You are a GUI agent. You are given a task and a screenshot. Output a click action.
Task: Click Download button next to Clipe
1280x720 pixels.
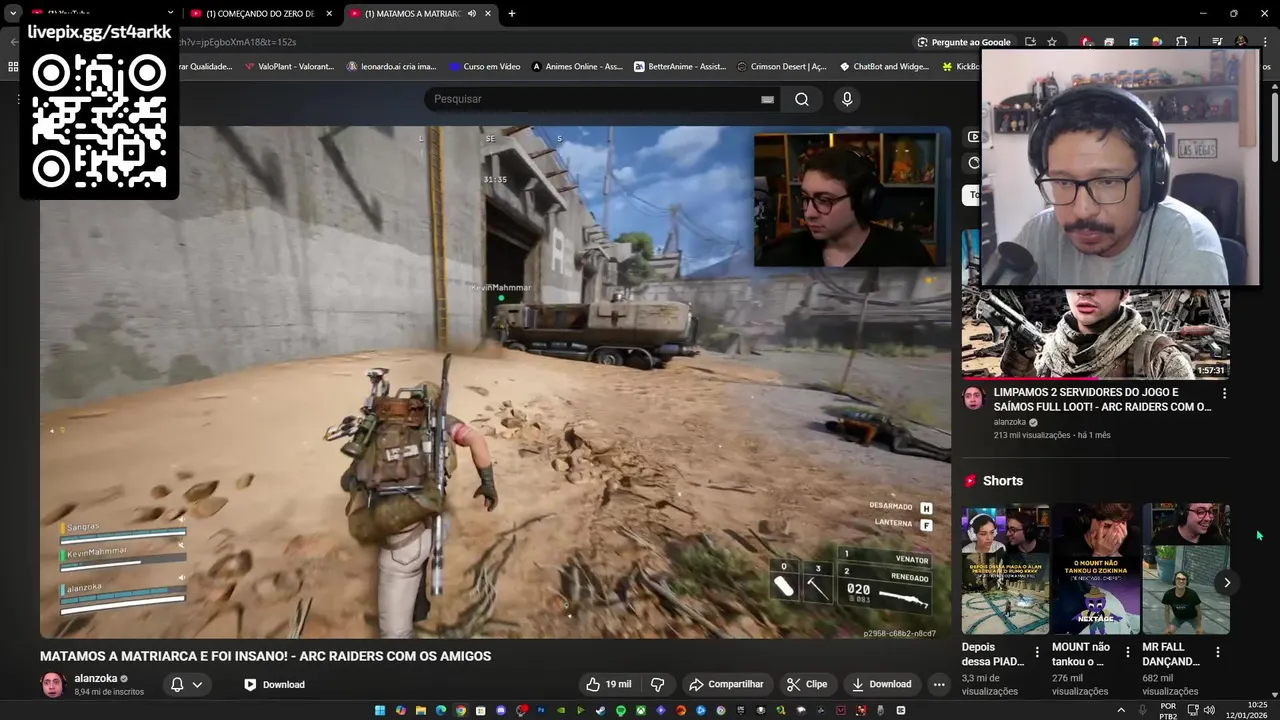point(881,684)
